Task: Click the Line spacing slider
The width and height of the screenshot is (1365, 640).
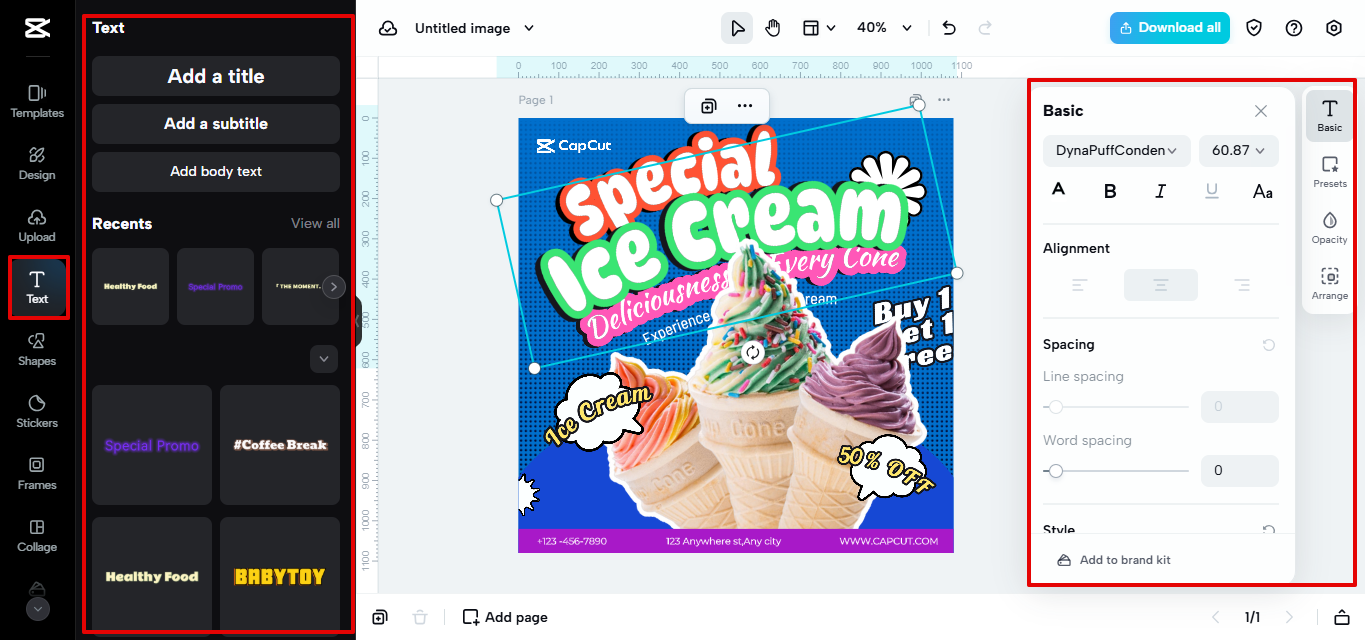Action: point(1116,407)
